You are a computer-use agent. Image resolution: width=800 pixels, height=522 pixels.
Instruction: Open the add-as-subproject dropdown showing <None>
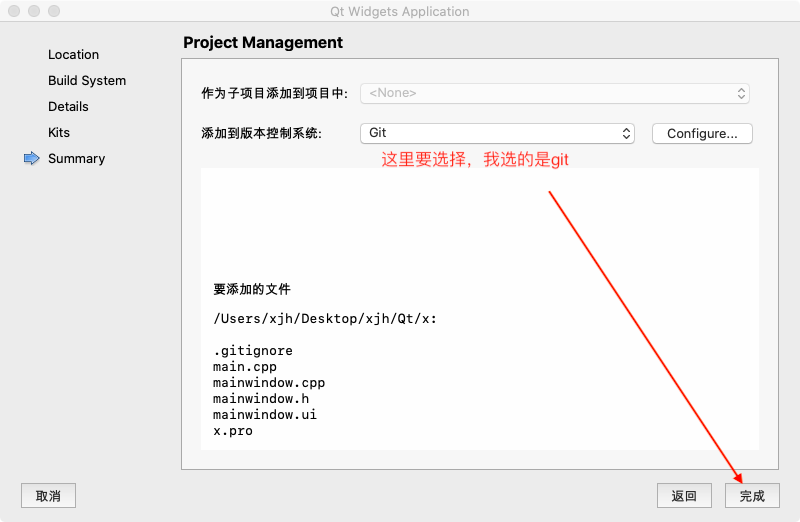tap(554, 93)
